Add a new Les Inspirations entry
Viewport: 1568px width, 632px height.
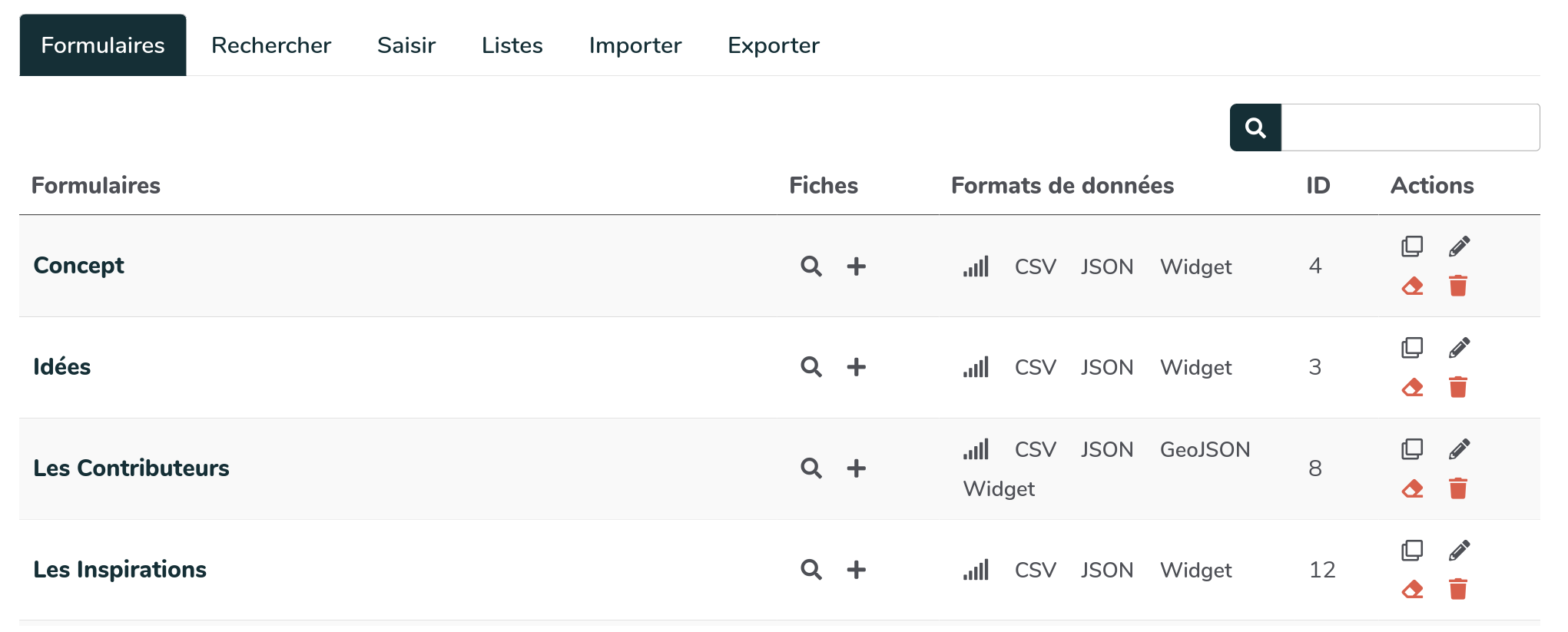coord(856,570)
